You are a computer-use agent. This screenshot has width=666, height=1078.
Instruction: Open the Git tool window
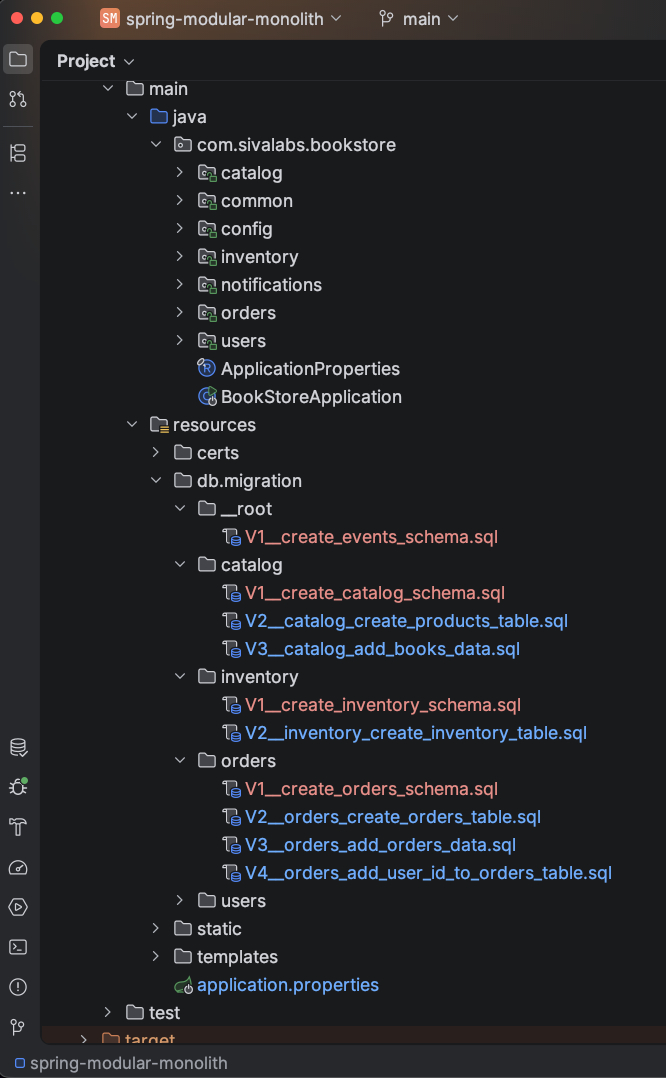click(18, 1027)
